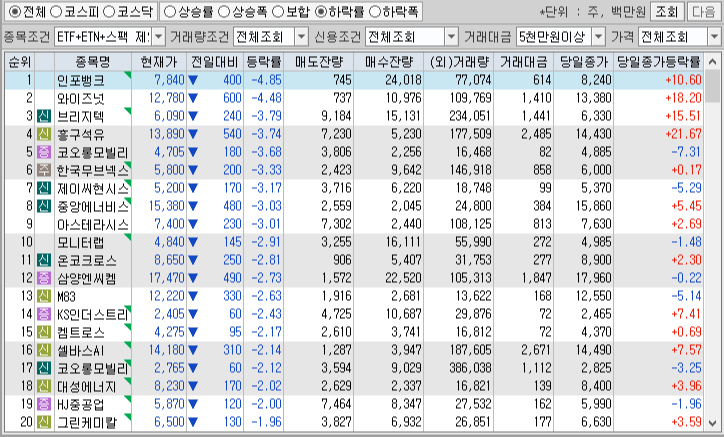Viewport: 724px width, 437px height.
Task: Open the 신용조건 dropdown
Action: click(451, 37)
